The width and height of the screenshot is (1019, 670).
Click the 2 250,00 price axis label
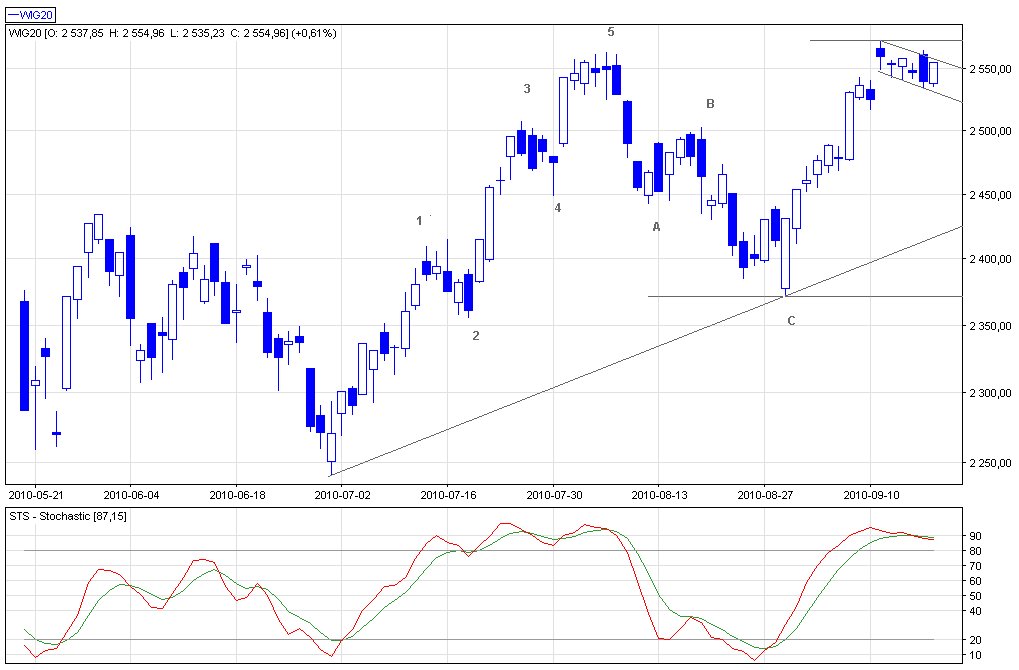(990, 464)
